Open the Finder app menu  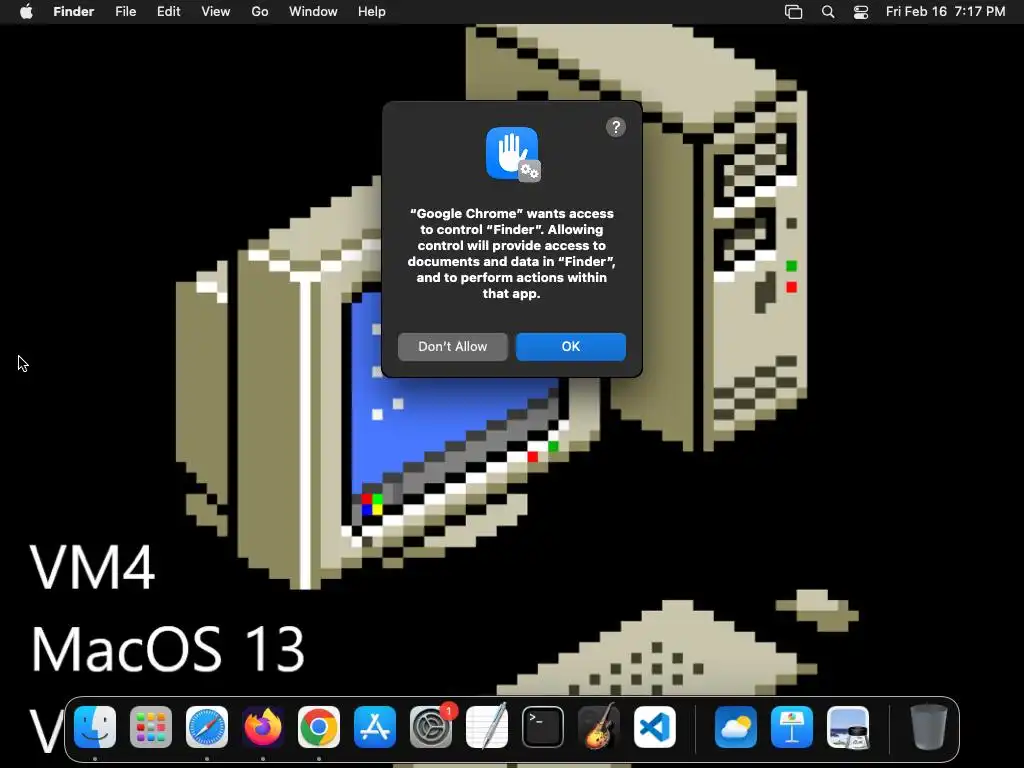74,12
